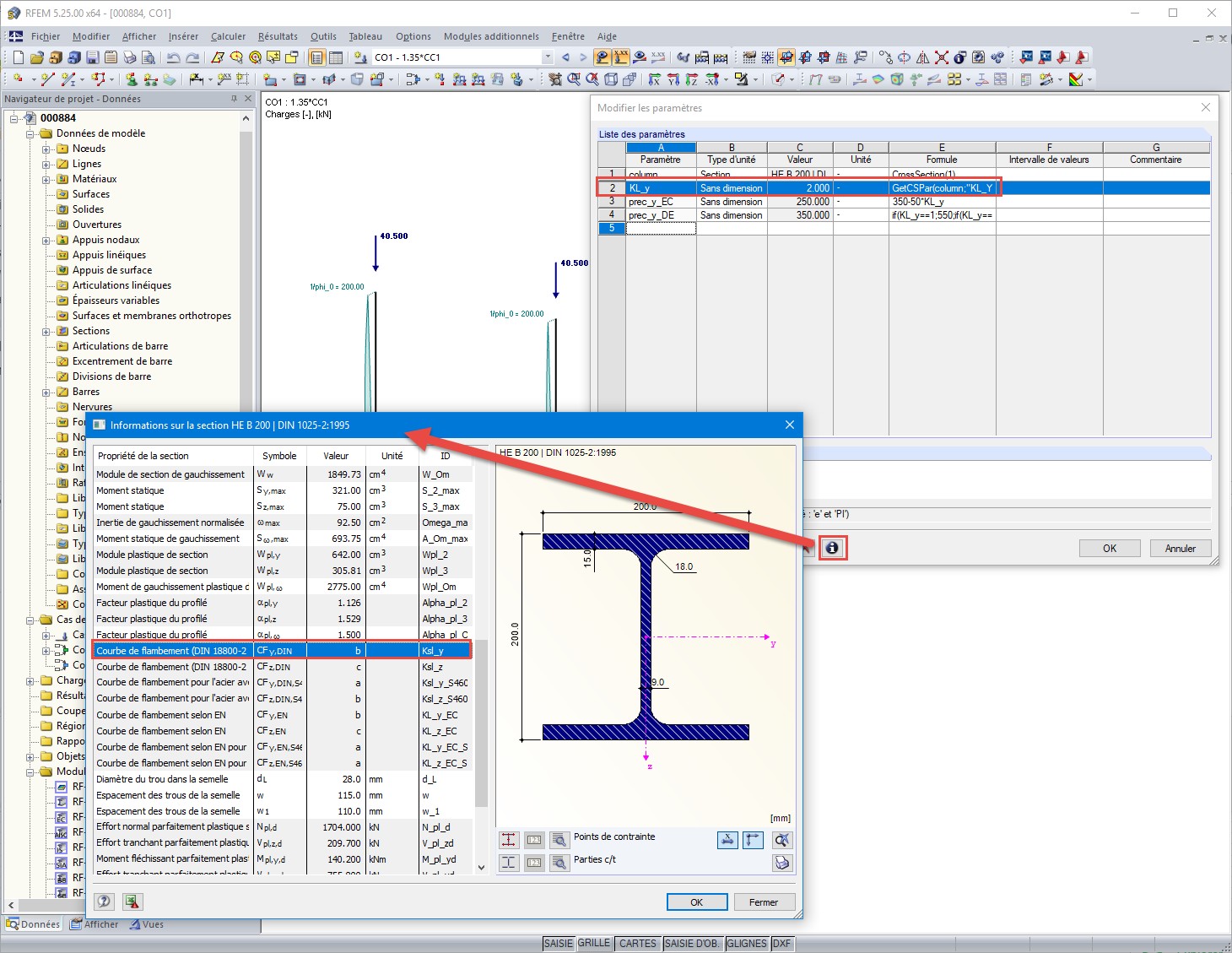
Task: Set view in Y direction icon
Action: coord(673,79)
